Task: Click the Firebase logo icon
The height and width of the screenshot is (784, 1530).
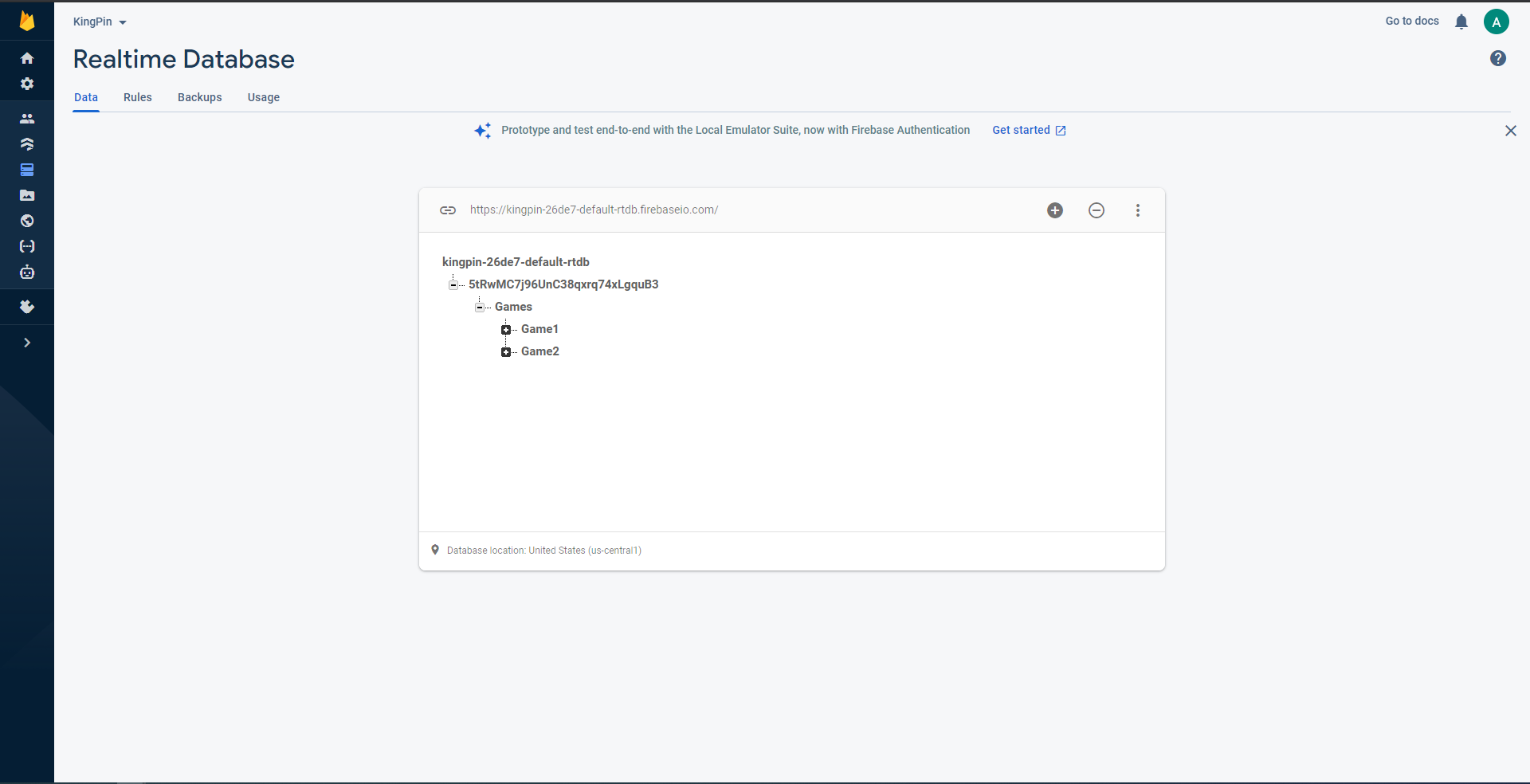Action: pyautogui.click(x=27, y=22)
